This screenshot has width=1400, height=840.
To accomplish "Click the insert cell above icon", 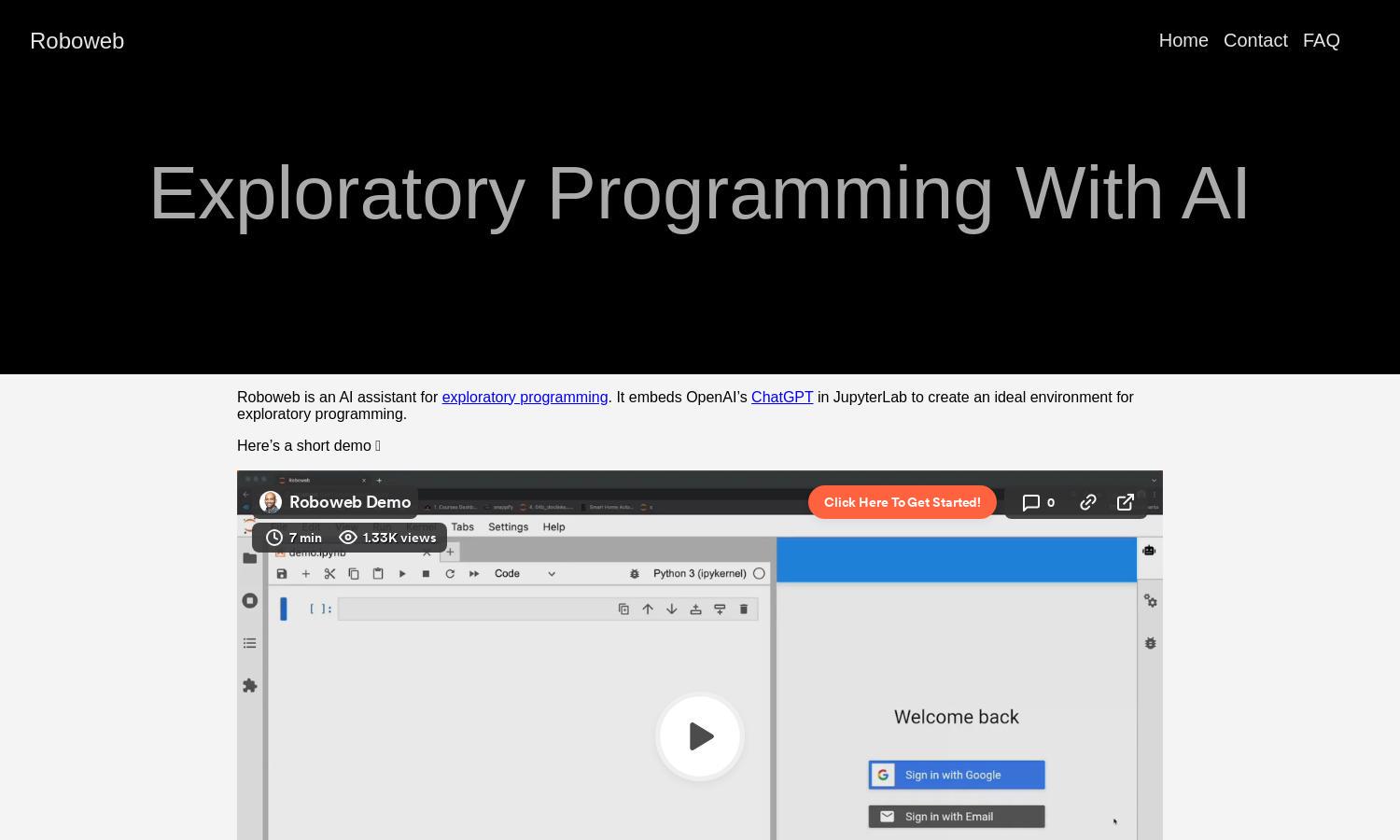I will pyautogui.click(x=695, y=609).
